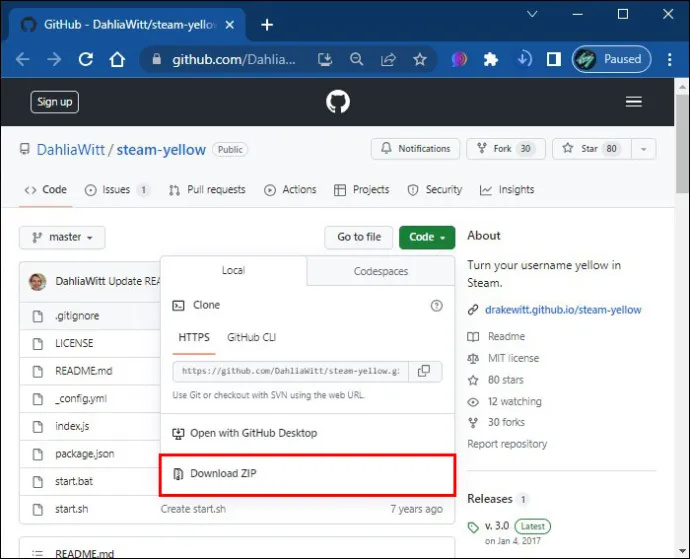Copy the HTTPS clone URL to clipboard

pos(425,371)
